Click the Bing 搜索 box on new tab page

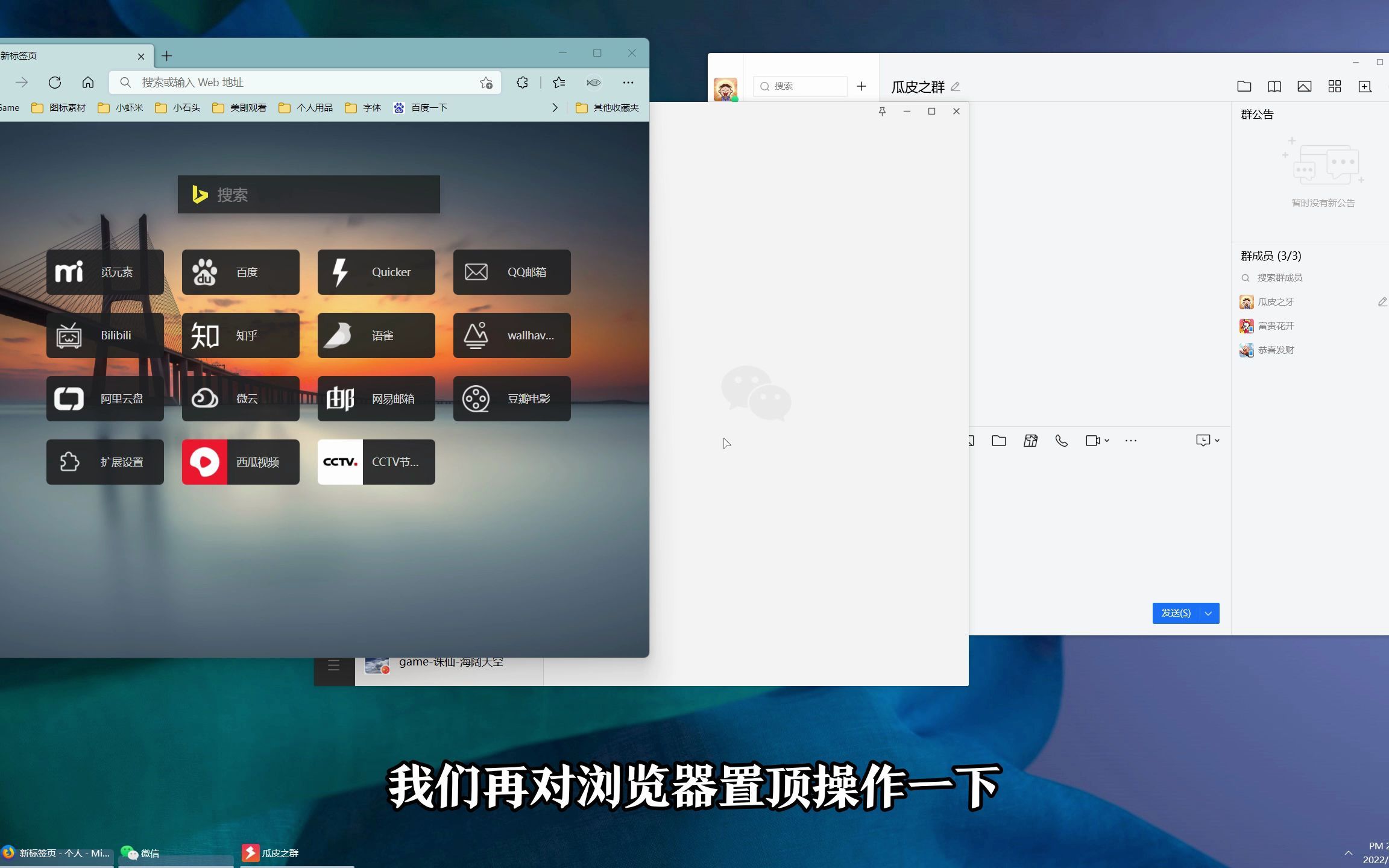point(309,194)
